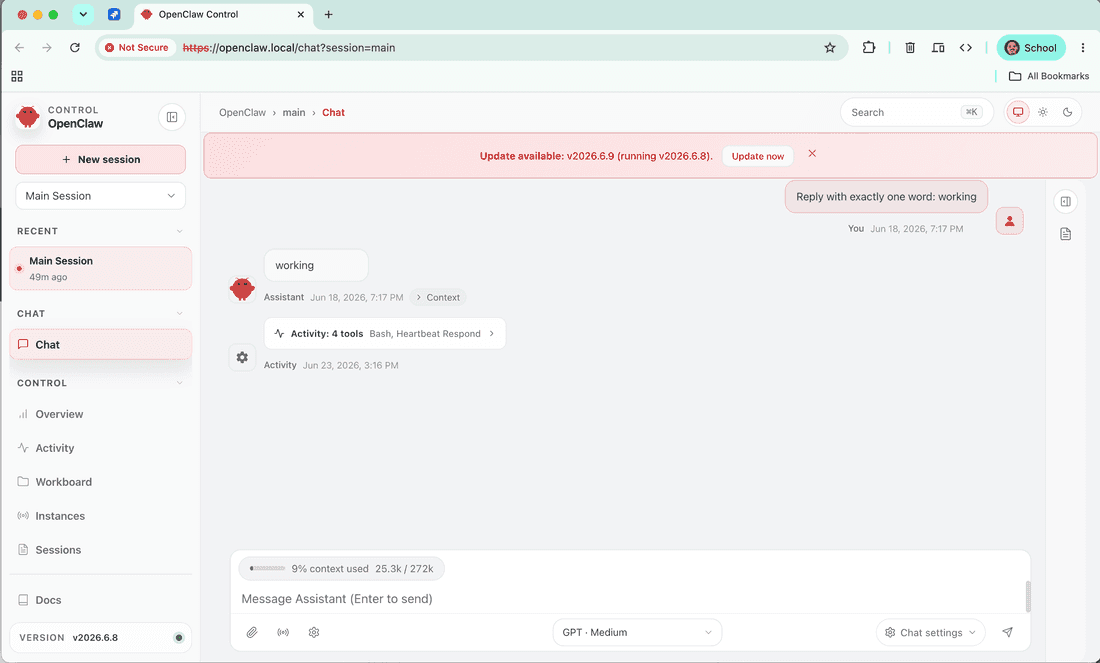The image size is (1100, 663).
Task: Open Instances in sidebar
Action: pyautogui.click(x=100, y=516)
